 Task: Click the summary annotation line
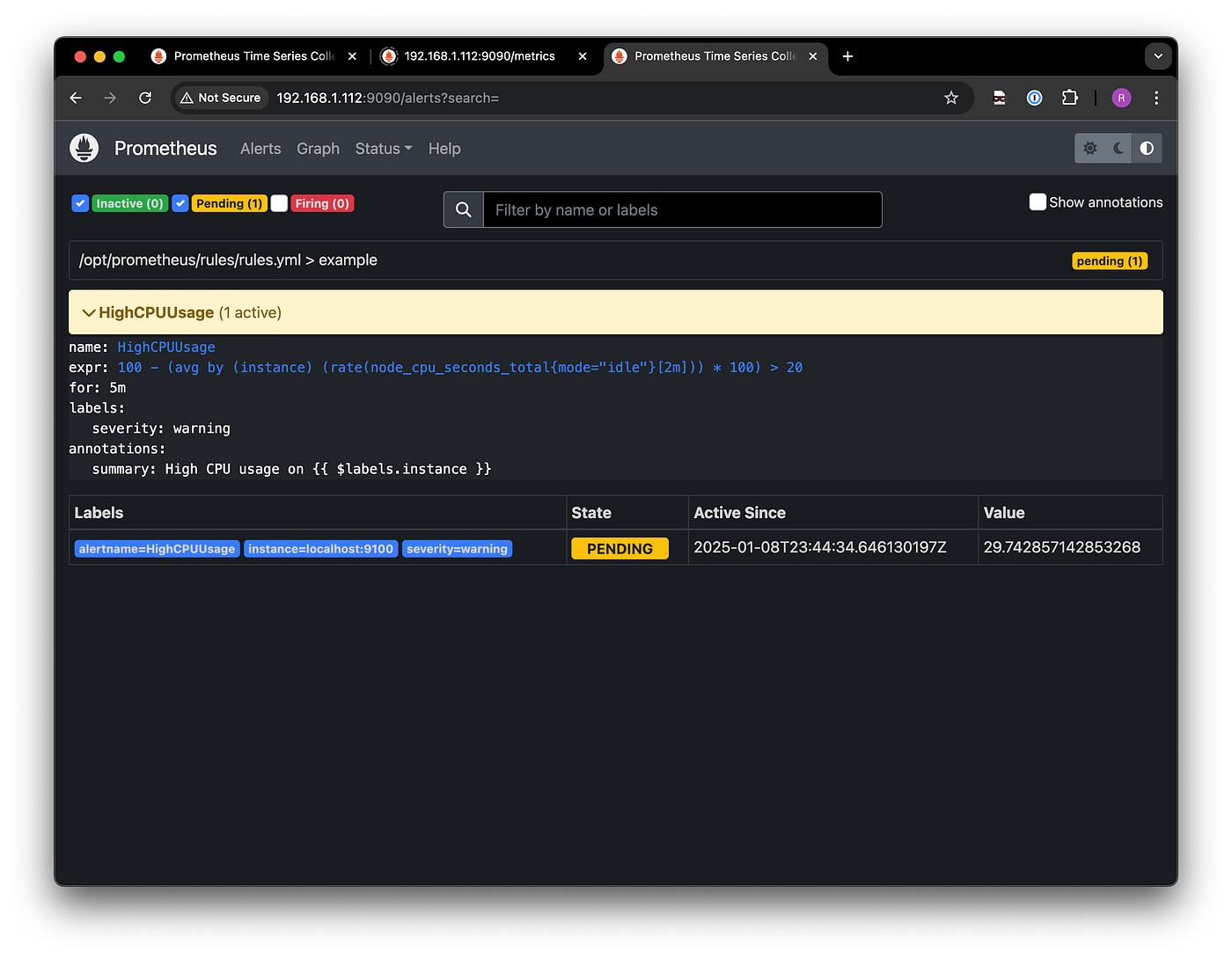[x=291, y=469]
